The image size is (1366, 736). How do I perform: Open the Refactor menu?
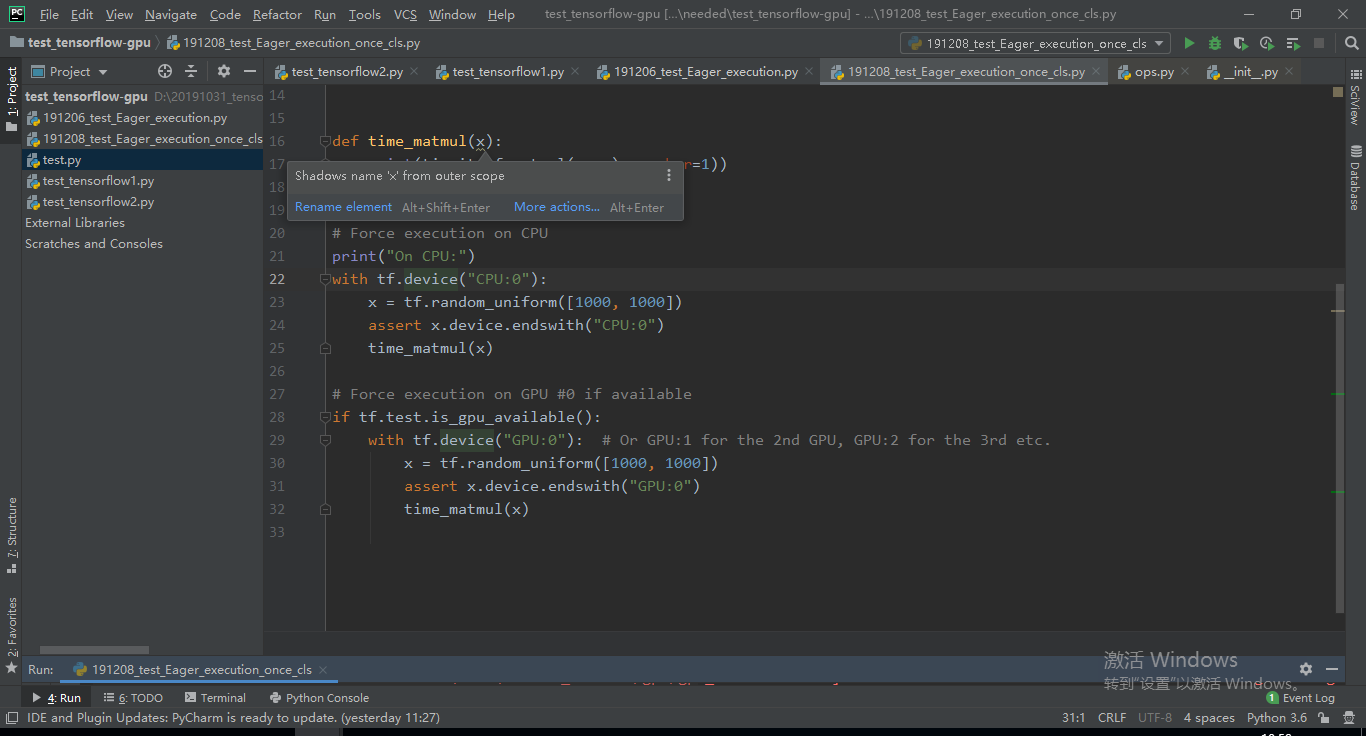click(277, 15)
